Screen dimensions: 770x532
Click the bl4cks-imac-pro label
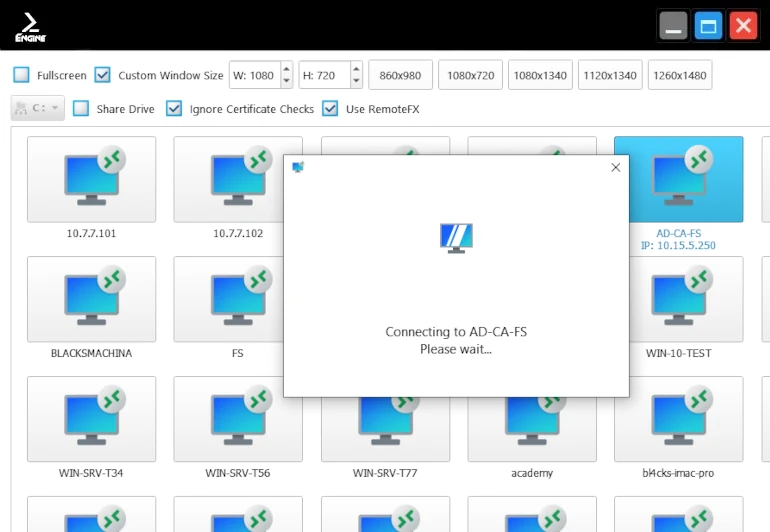pos(678,473)
